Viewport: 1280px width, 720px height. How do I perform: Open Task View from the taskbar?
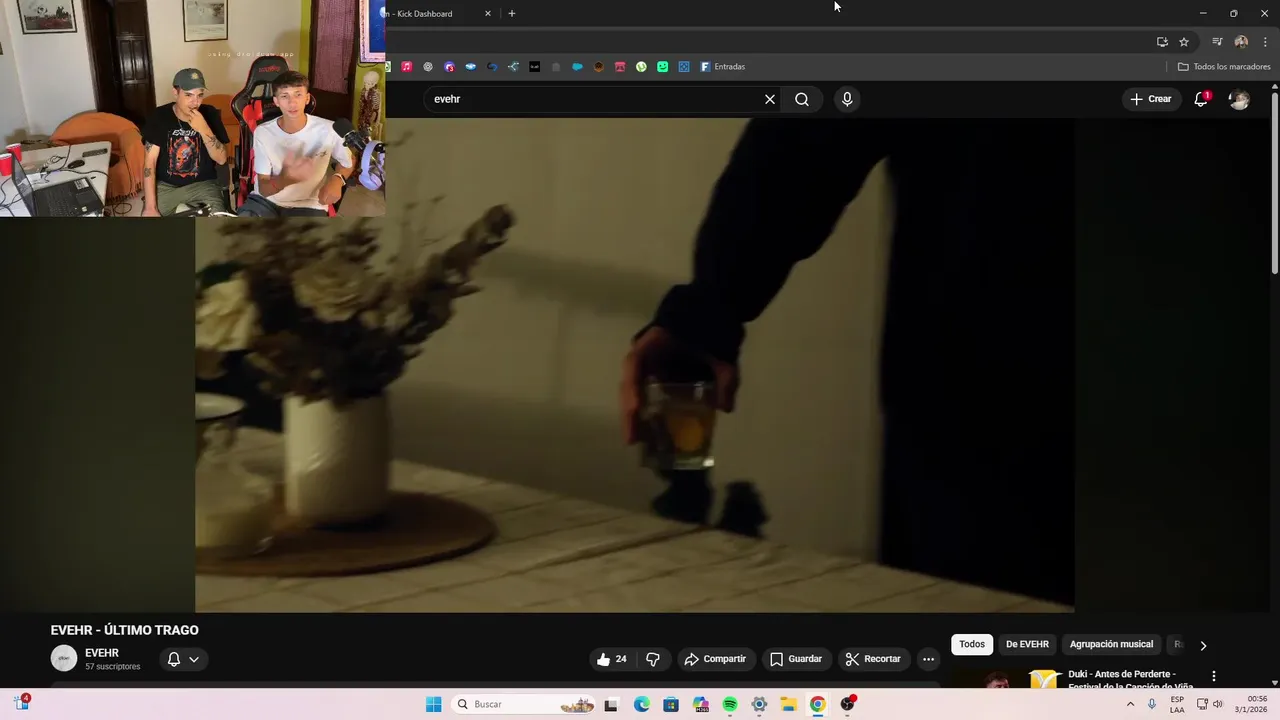(x=611, y=704)
